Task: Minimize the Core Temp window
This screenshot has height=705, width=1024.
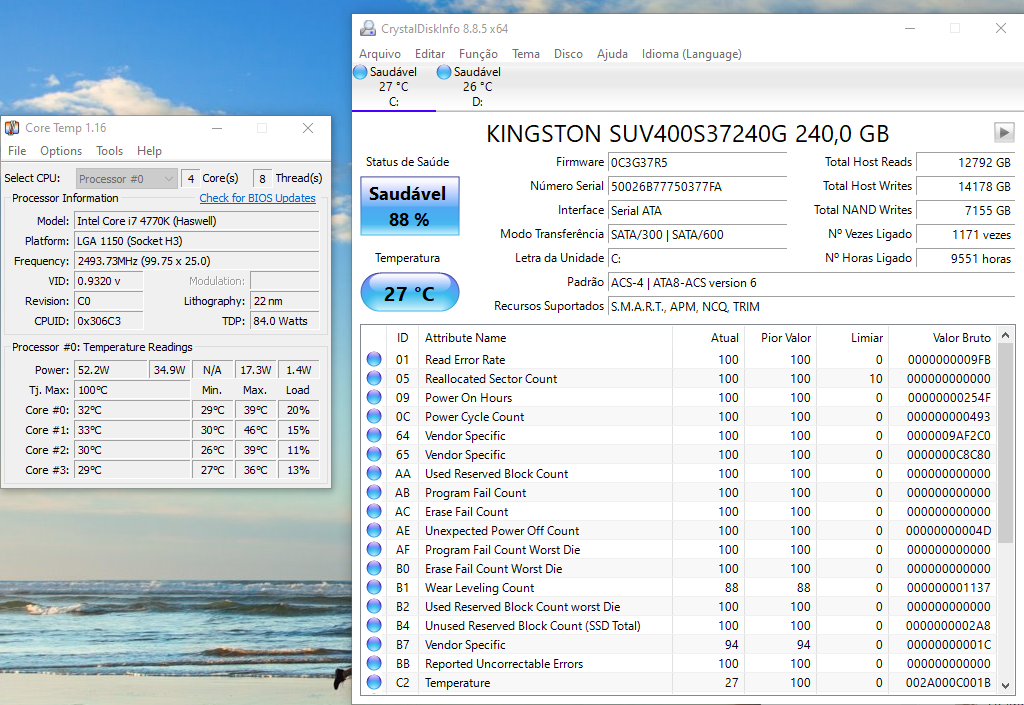Action: point(217,128)
